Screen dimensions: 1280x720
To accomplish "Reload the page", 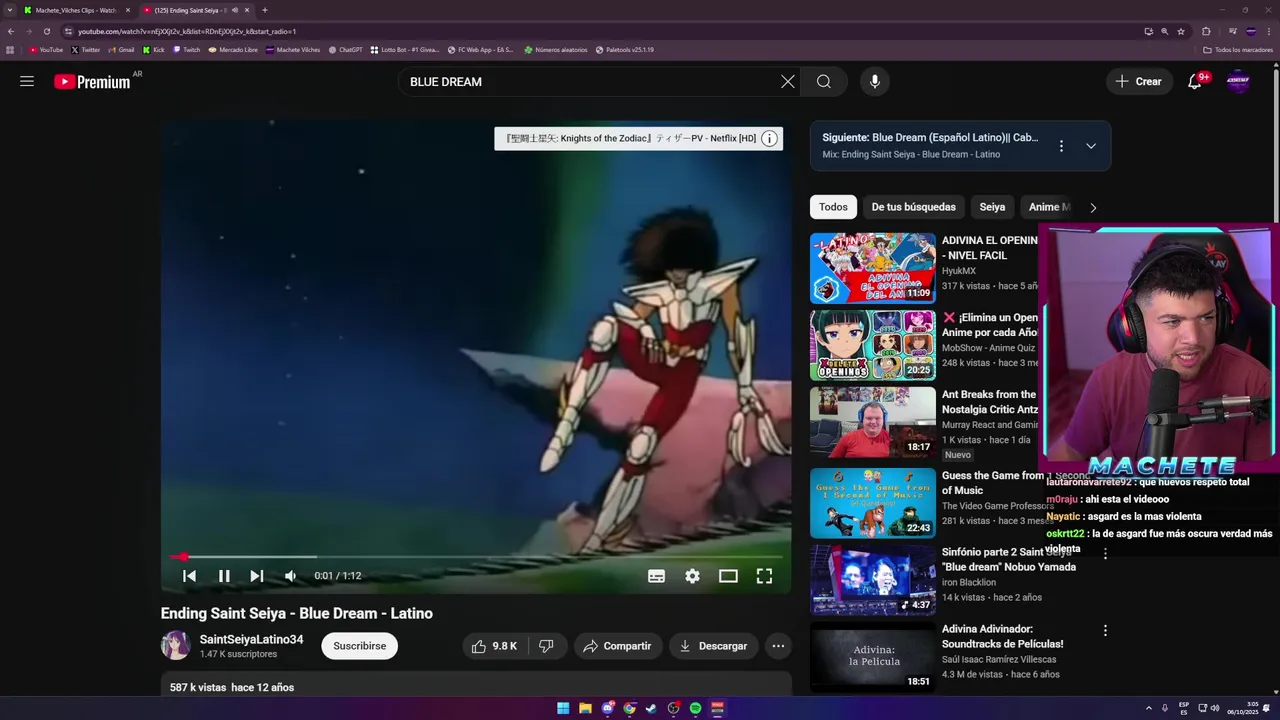I will pos(46,31).
